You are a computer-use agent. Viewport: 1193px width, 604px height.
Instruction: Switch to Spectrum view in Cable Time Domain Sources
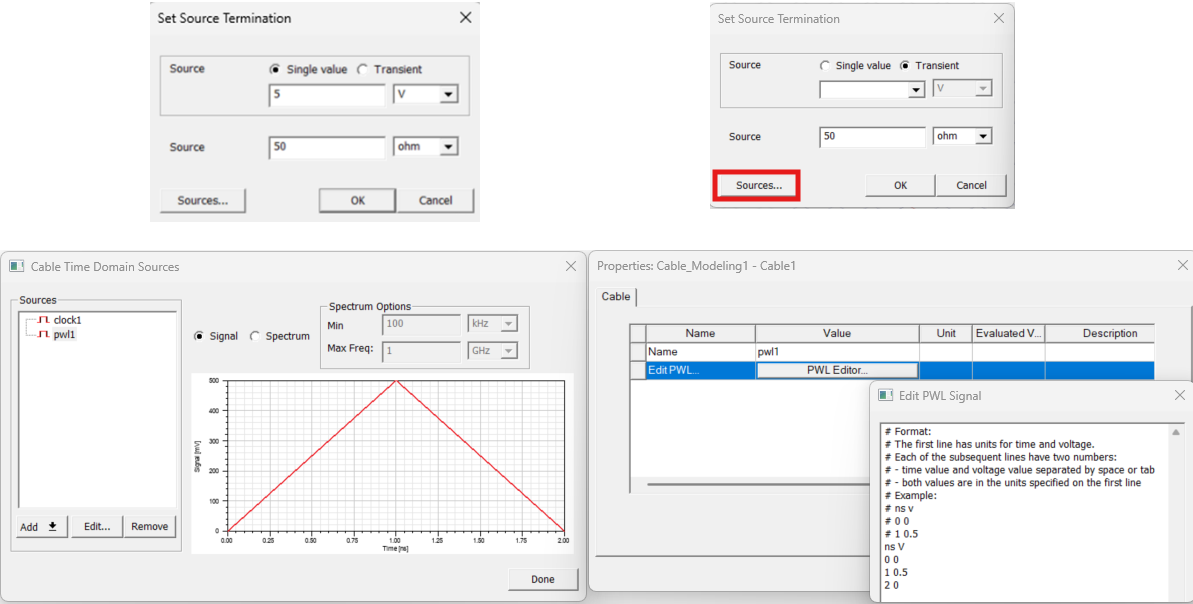click(256, 336)
